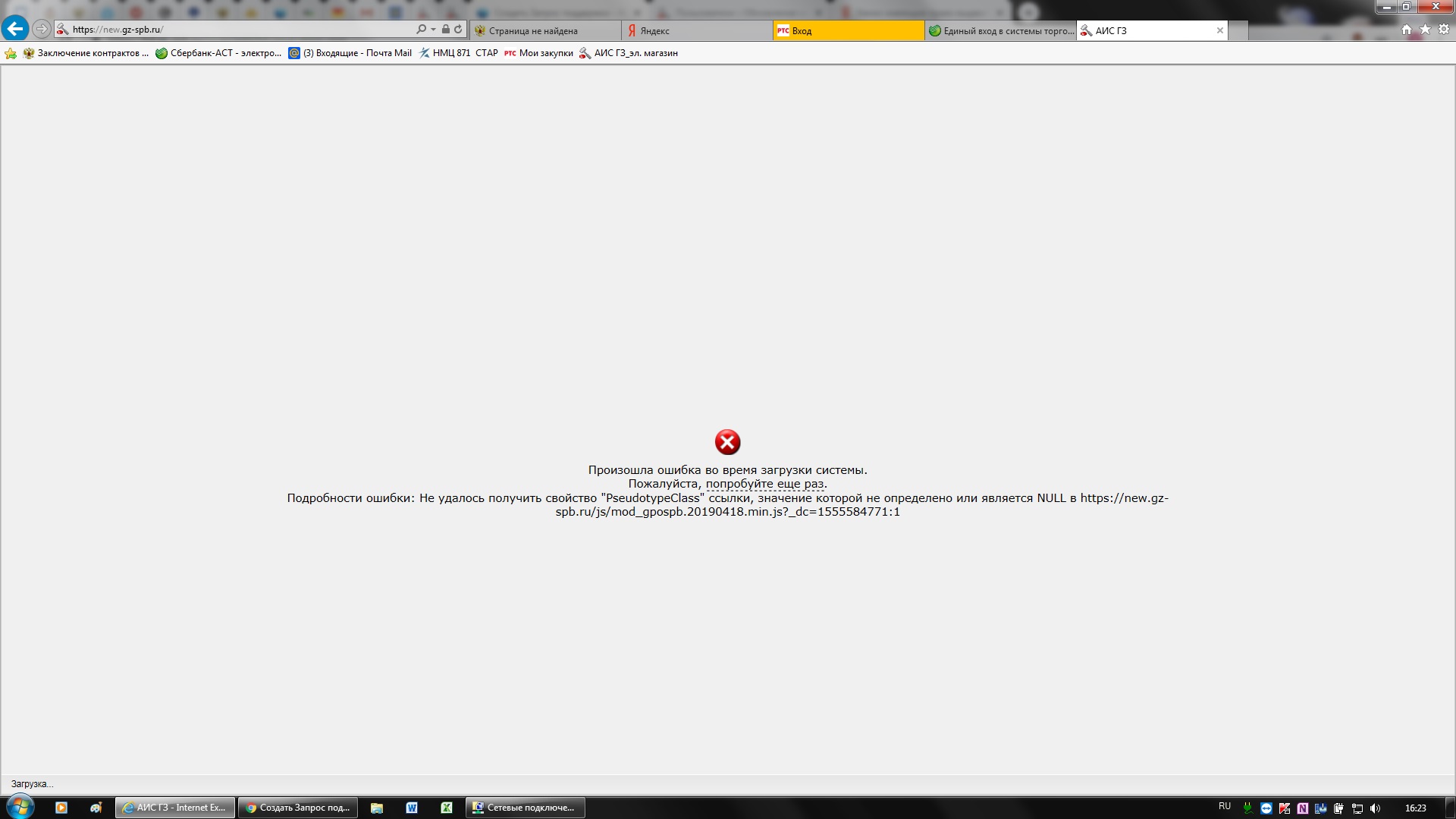Image resolution: width=1456 pixels, height=819 pixels.
Task: Open the Kaspersky tray icon
Action: 1285,808
